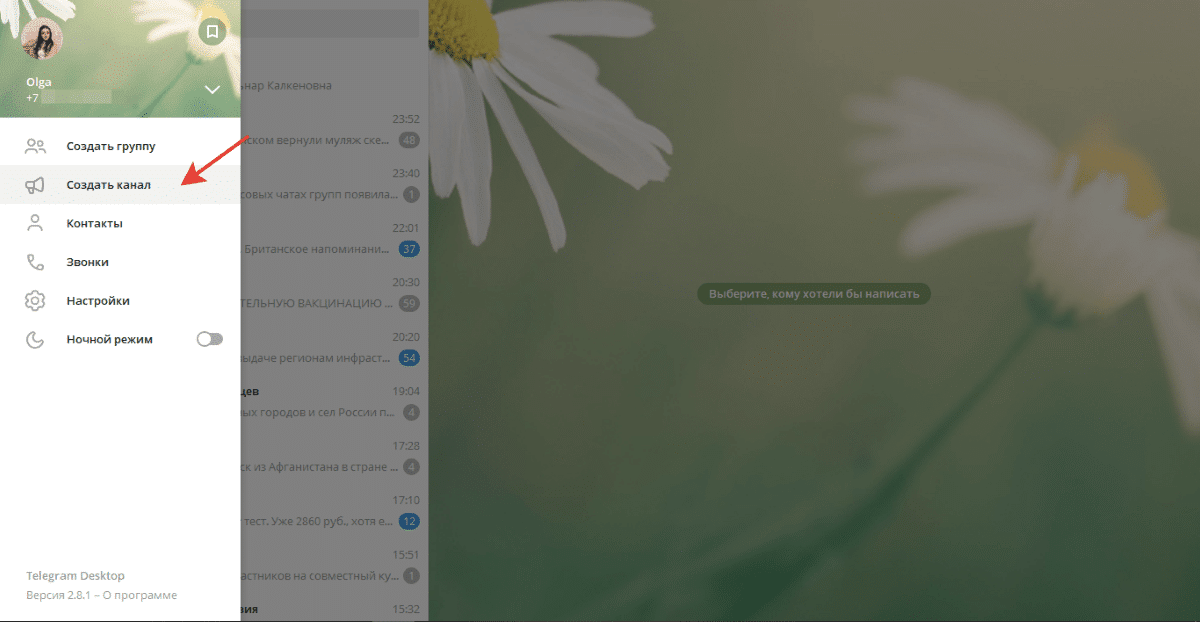Click the gear icon beside Настройки
Viewport: 1200px width, 622px height.
point(35,300)
